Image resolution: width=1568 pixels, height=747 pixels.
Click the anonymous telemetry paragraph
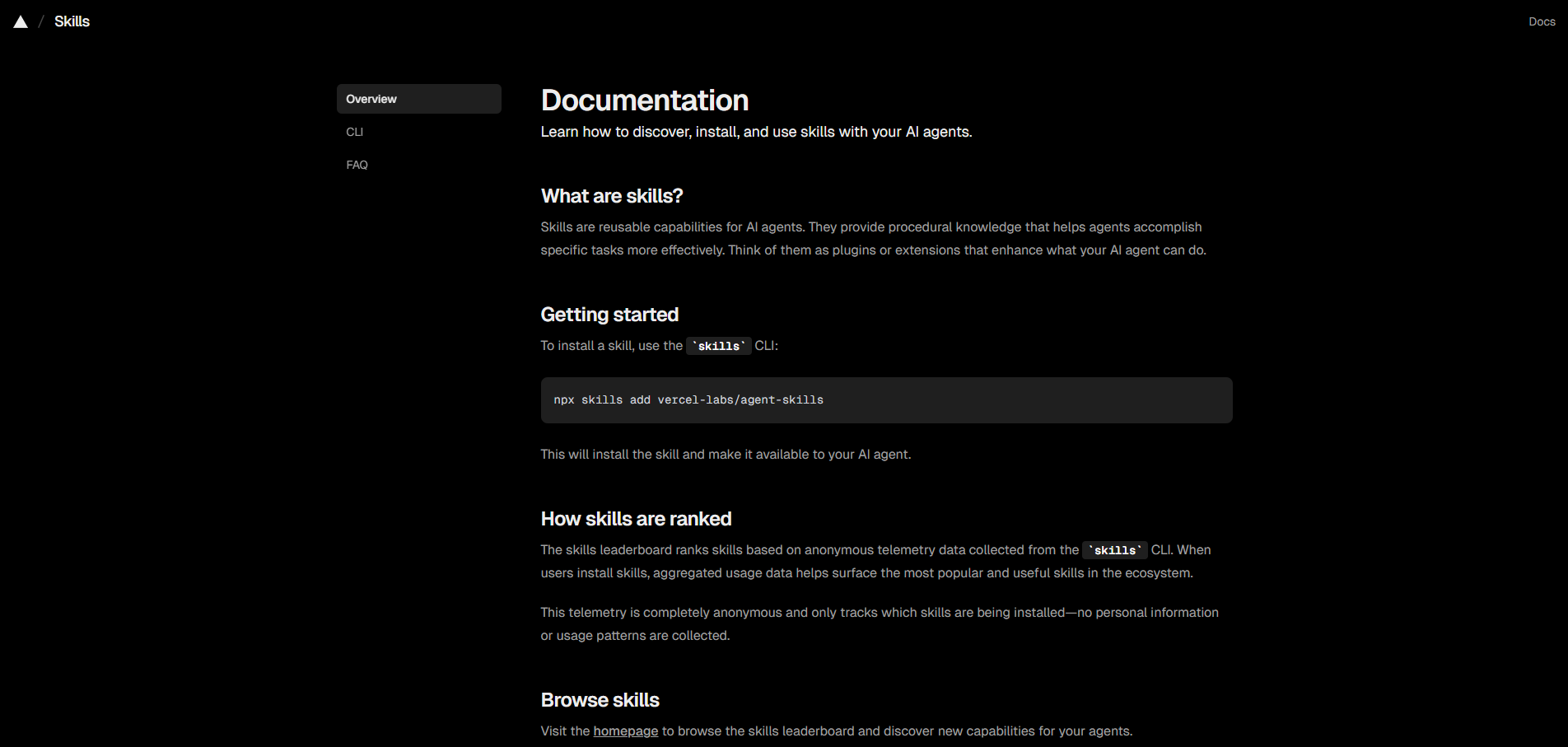point(879,623)
